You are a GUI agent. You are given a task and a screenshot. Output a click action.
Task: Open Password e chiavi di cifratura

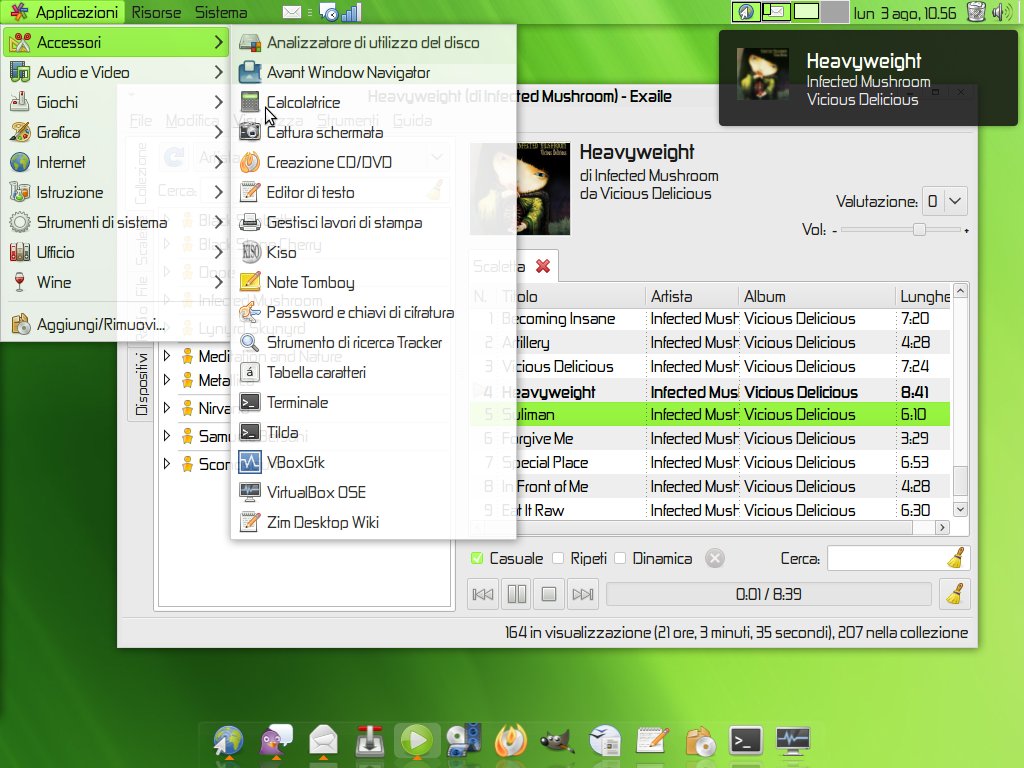(374, 313)
